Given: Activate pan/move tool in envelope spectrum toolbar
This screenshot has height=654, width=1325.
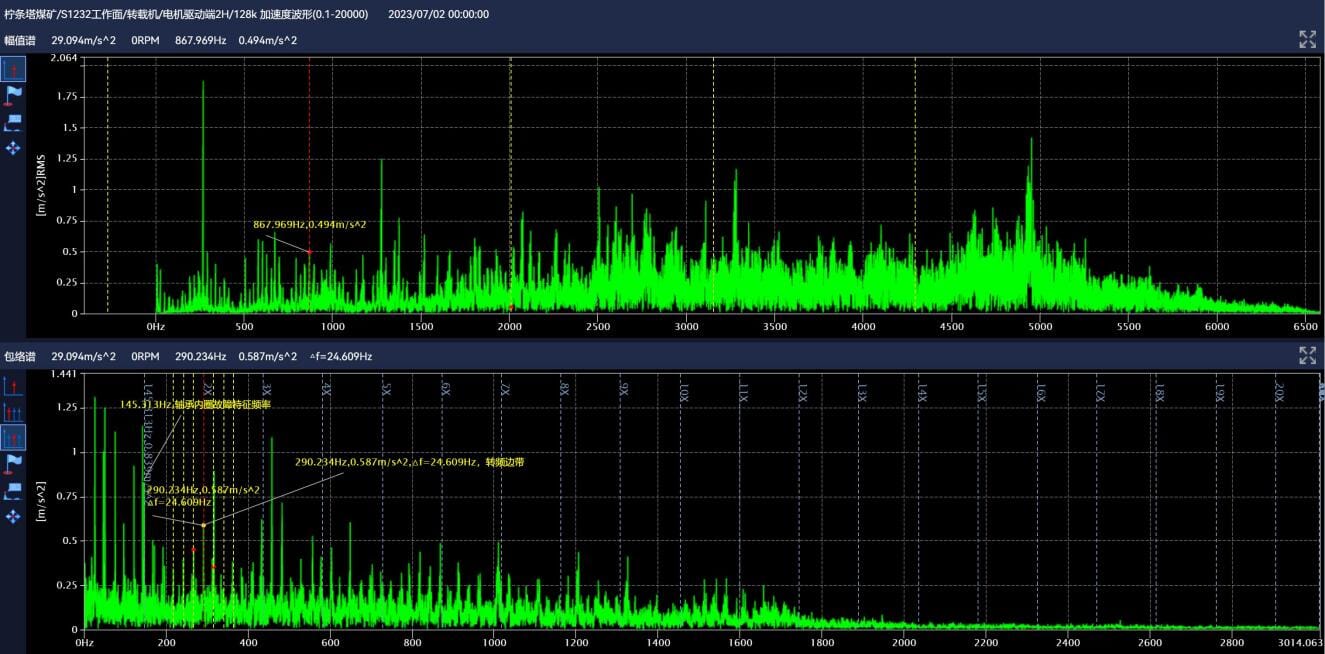Looking at the screenshot, I should click(x=13, y=516).
